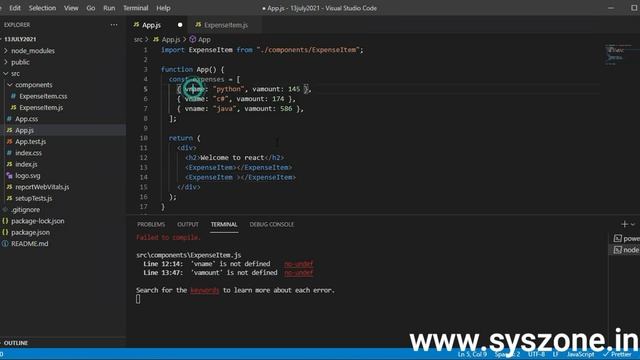Viewport: 640px width, 360px height.
Task: Click line number 10 in the gutter
Action: pos(144,138)
